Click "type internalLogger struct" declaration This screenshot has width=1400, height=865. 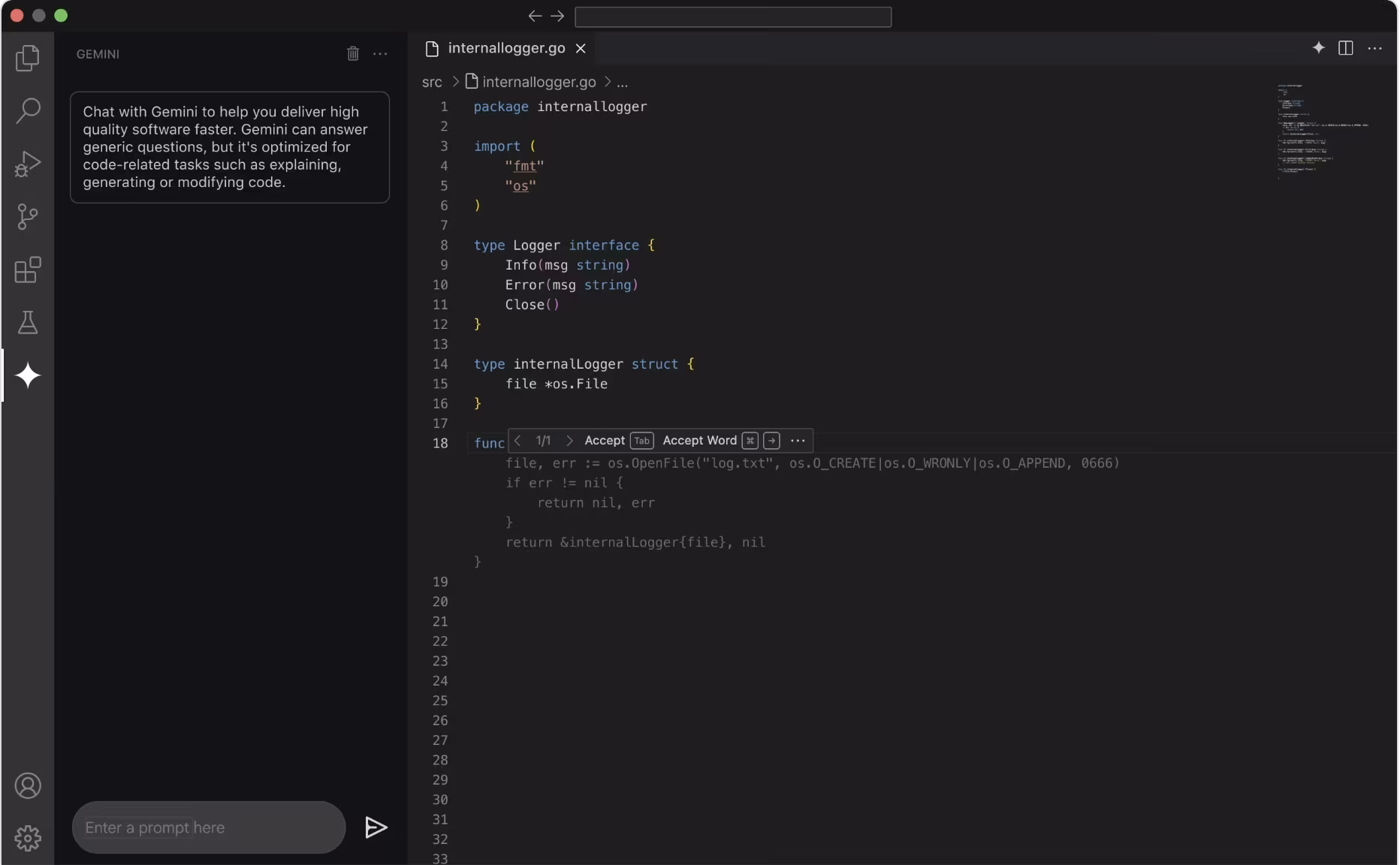click(584, 364)
